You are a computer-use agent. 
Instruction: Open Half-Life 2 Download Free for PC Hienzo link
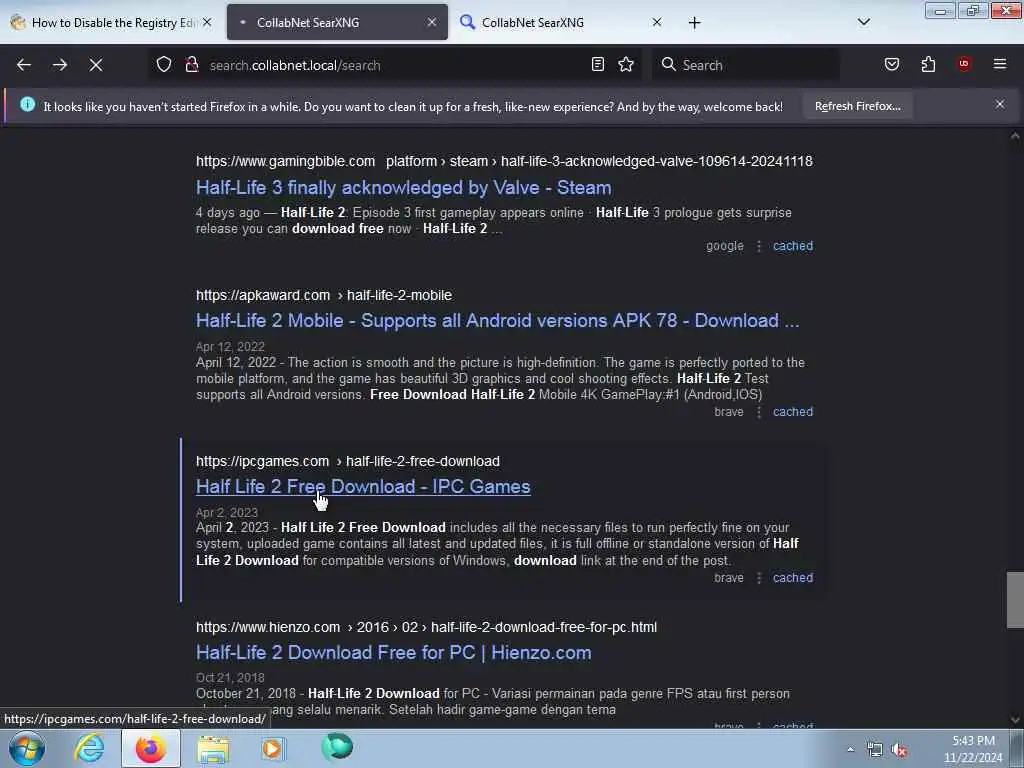[393, 652]
